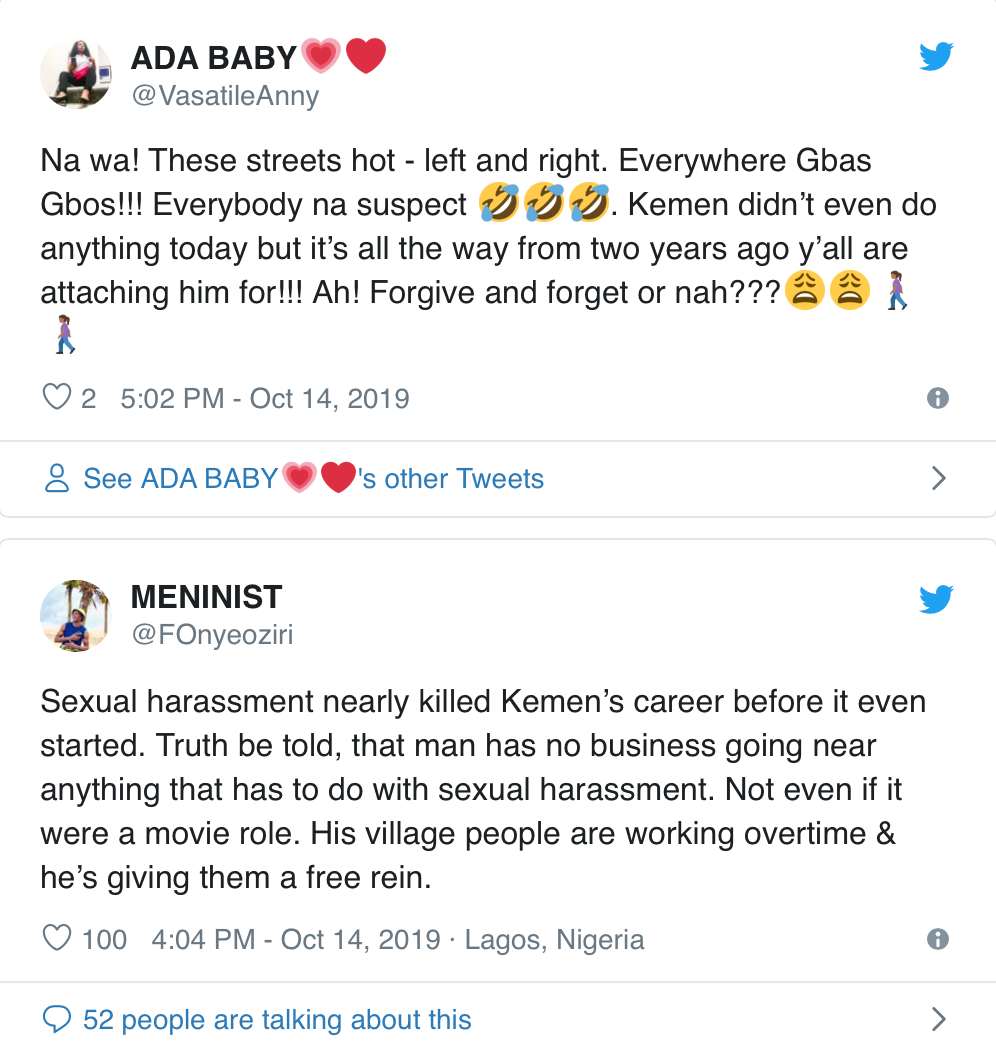Expand chevron next to 52 people talking
Screen dimensions: 996x1046
938,1019
